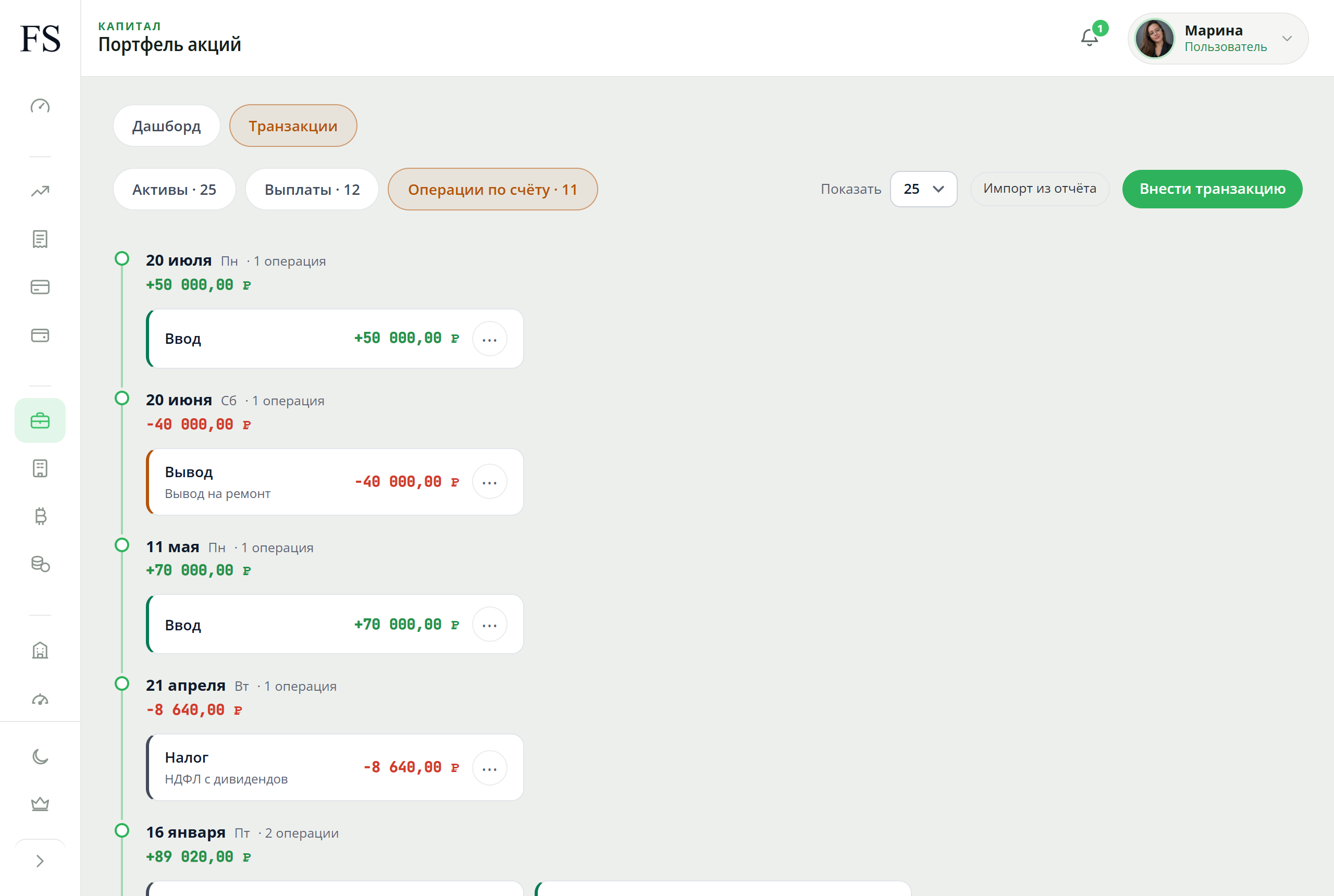The width and height of the screenshot is (1334, 896).
Task: Open options menu for Налог НДФЛ operation
Action: click(x=490, y=768)
